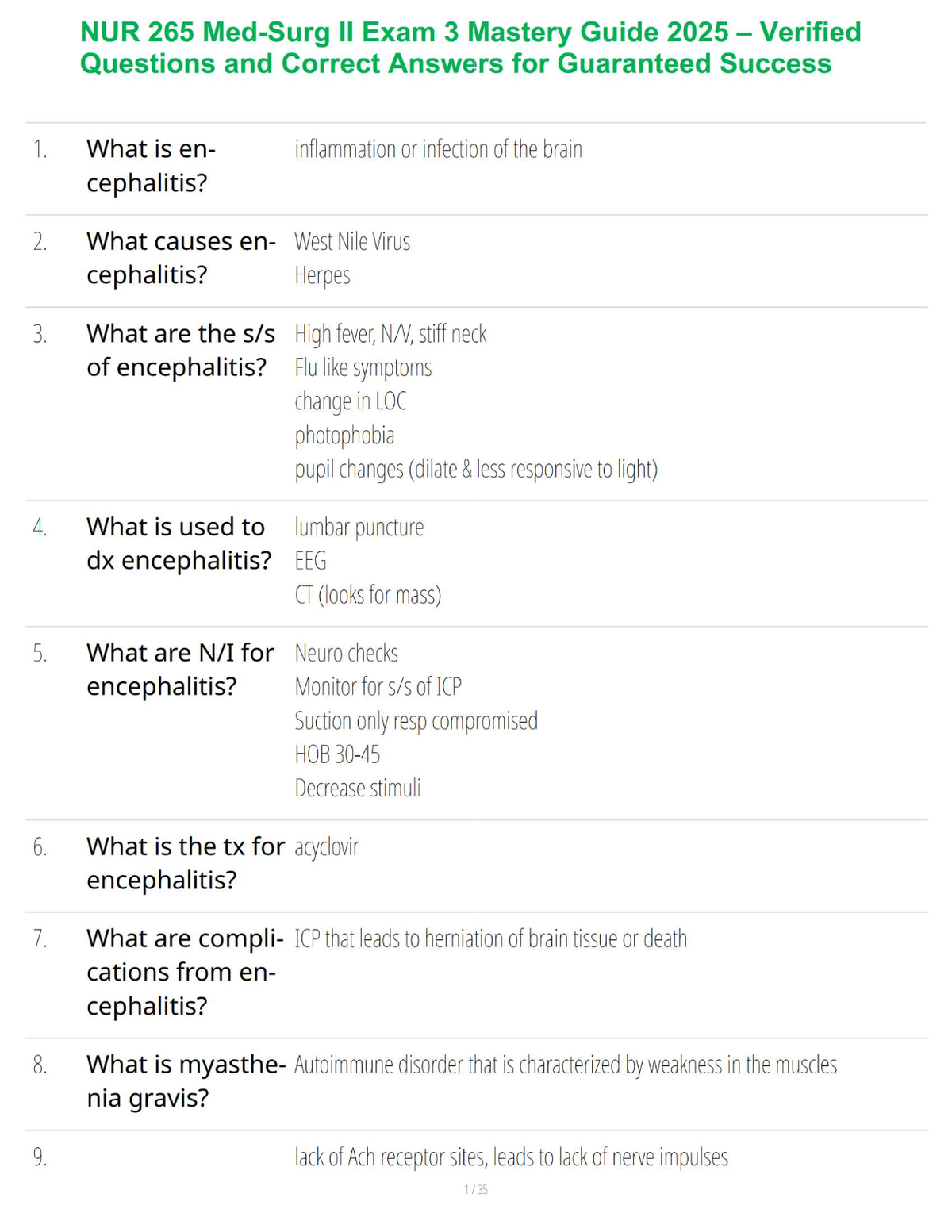Screen dimensions: 952x1232
Task: Select 'What are N/I for encephalitis?'
Action: click(x=180, y=670)
